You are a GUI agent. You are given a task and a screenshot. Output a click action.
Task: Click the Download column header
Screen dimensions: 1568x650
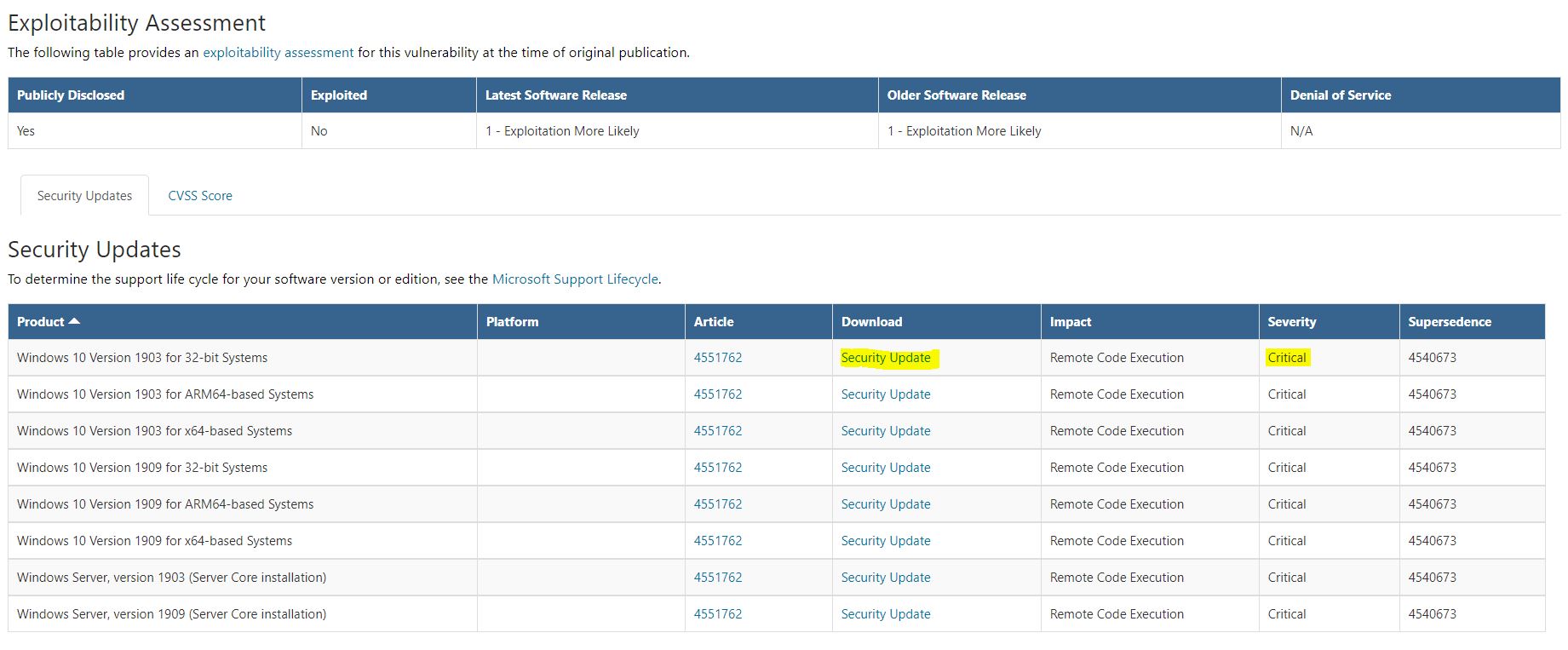point(871,322)
